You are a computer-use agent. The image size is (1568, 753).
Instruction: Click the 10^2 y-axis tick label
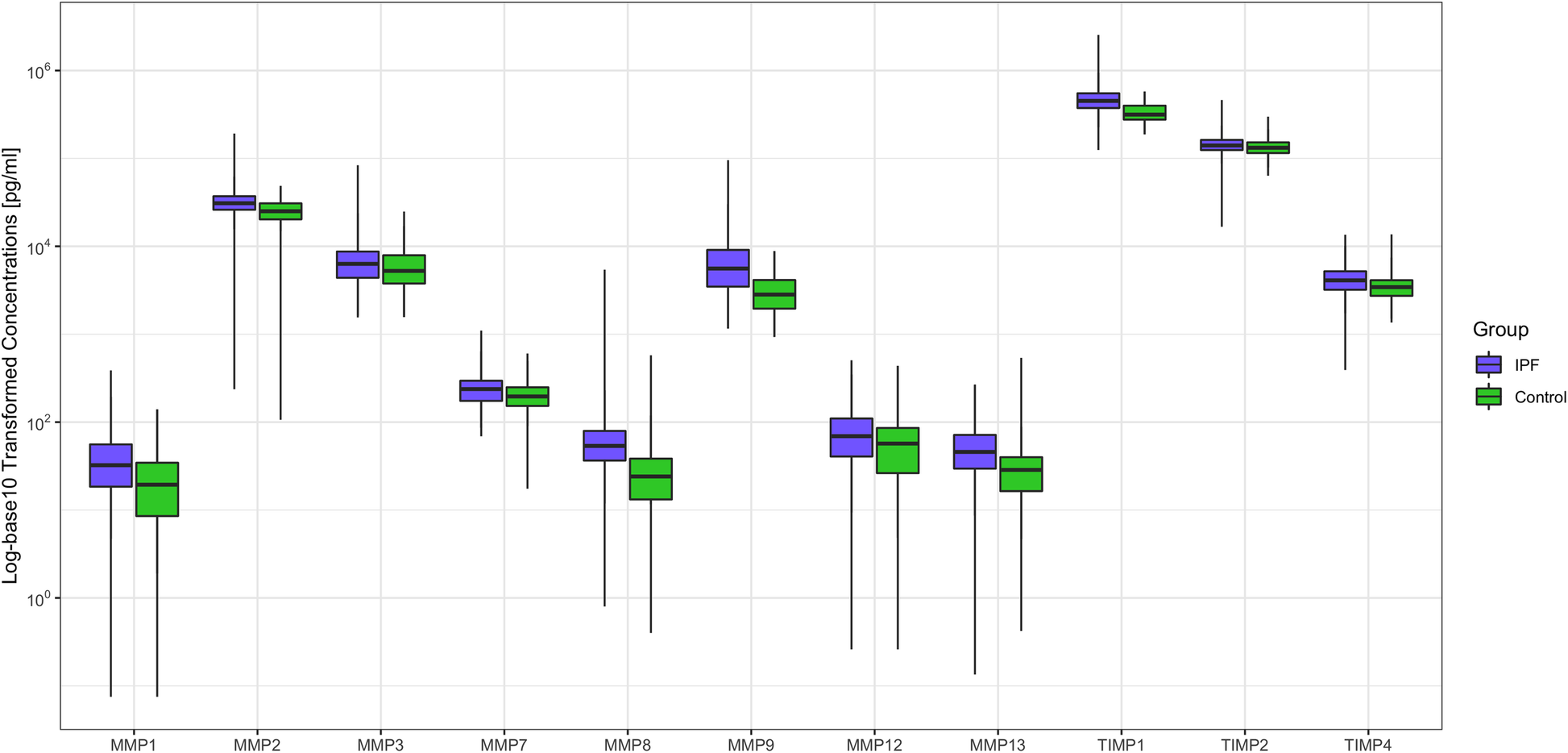click(38, 422)
